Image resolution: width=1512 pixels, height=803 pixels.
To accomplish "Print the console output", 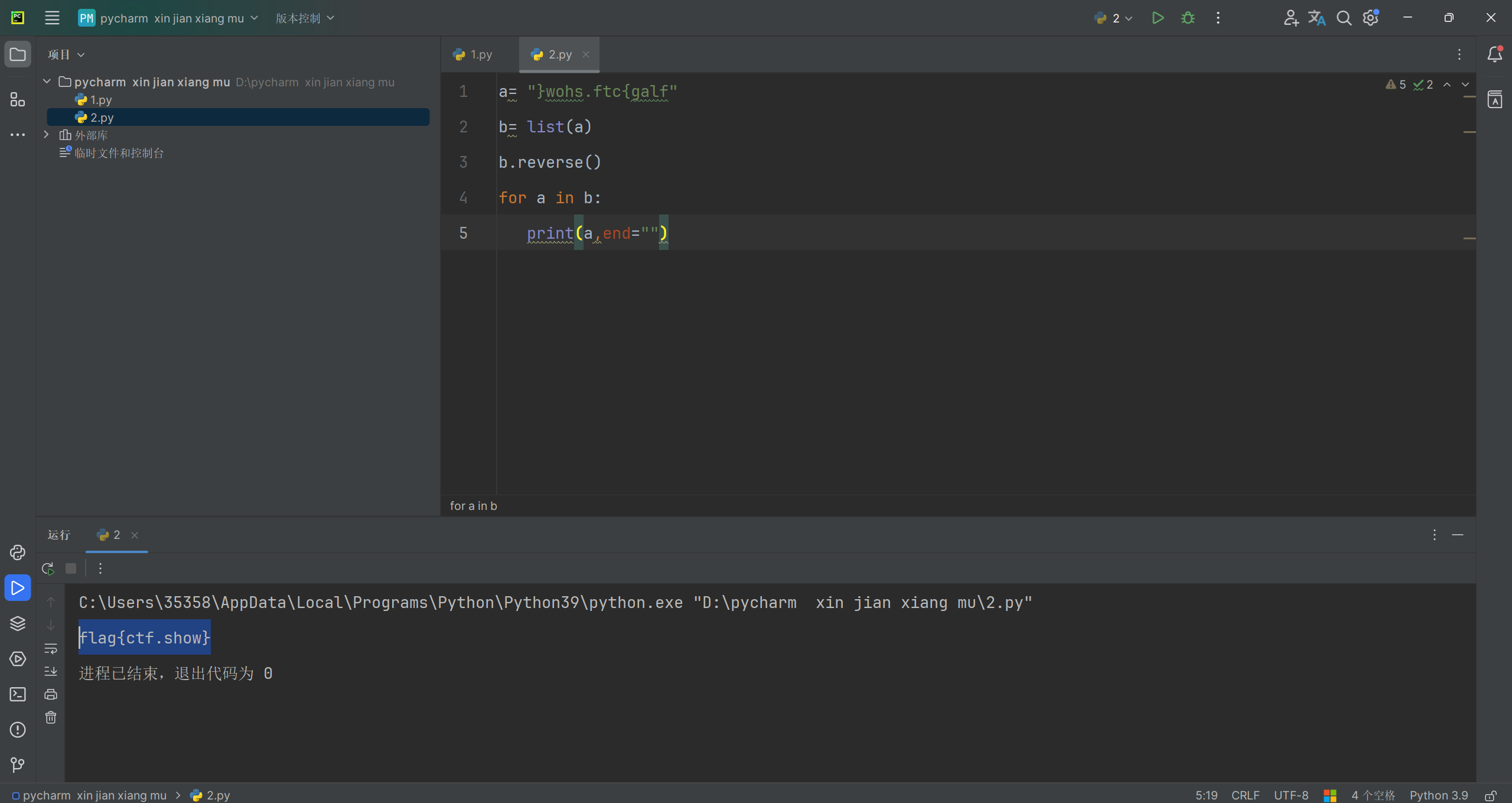I will point(51,694).
